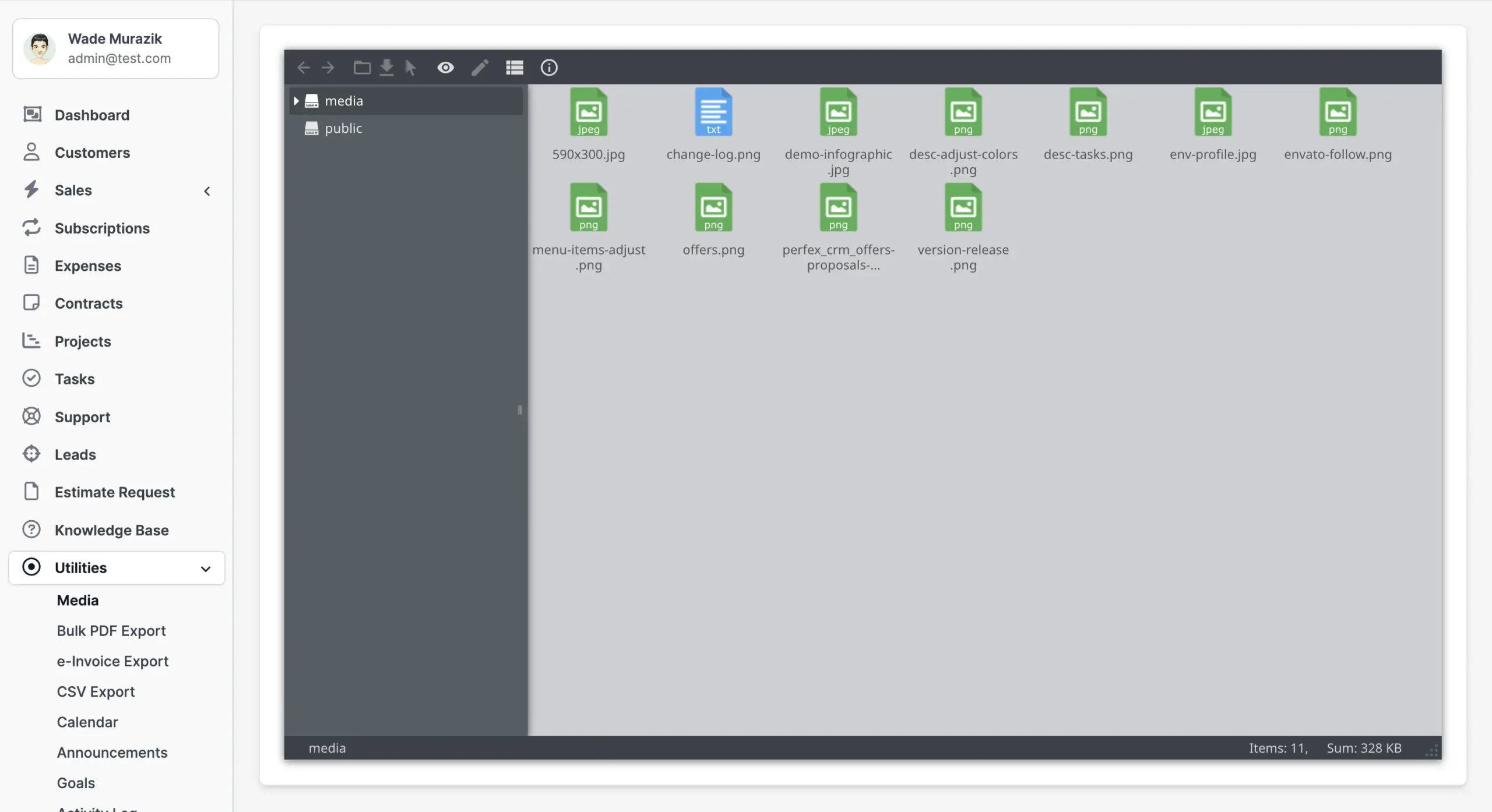The height and width of the screenshot is (812, 1492).
Task: Open the public folder
Action: click(343, 128)
